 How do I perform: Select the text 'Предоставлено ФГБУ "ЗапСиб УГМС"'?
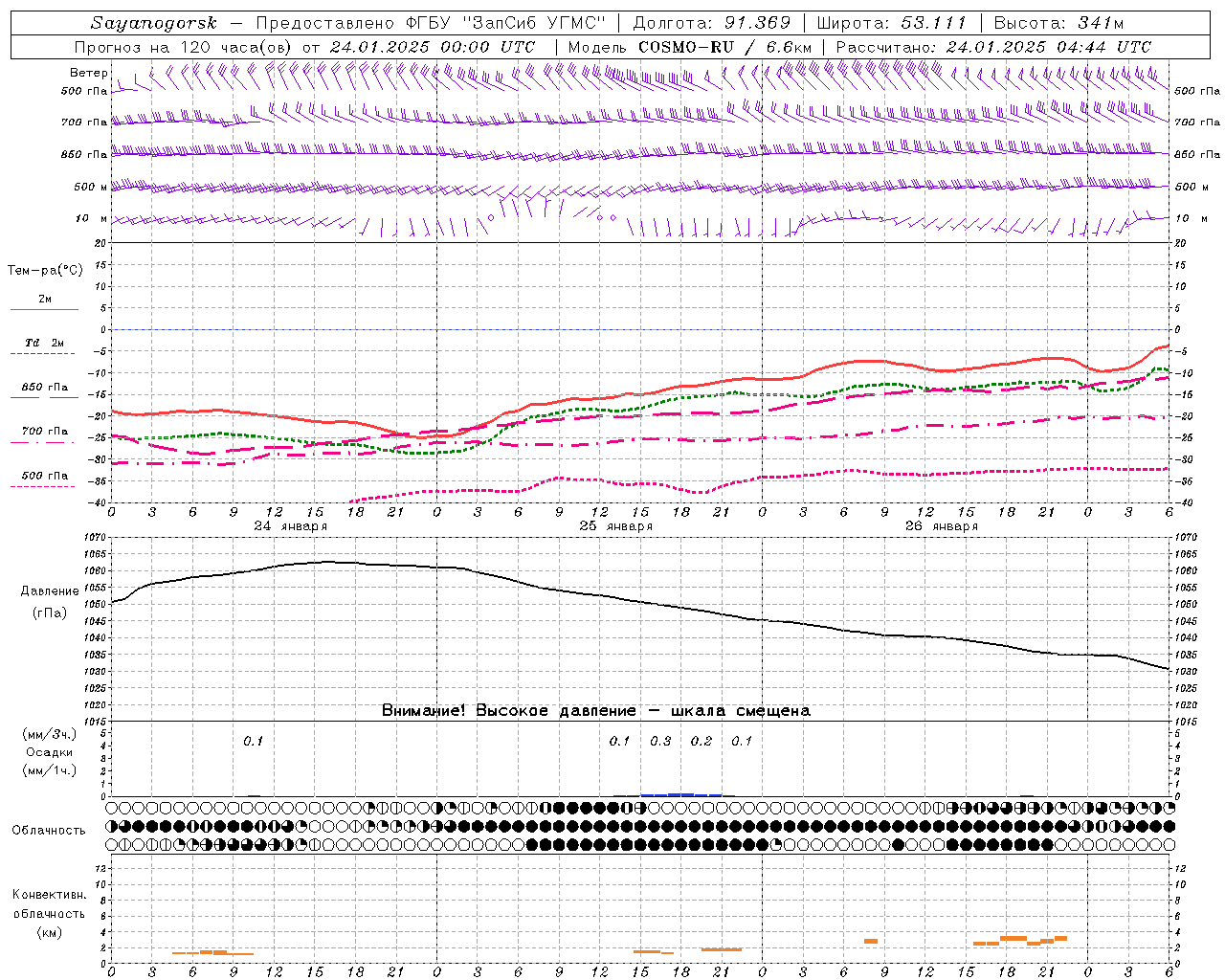pyautogui.click(x=432, y=23)
